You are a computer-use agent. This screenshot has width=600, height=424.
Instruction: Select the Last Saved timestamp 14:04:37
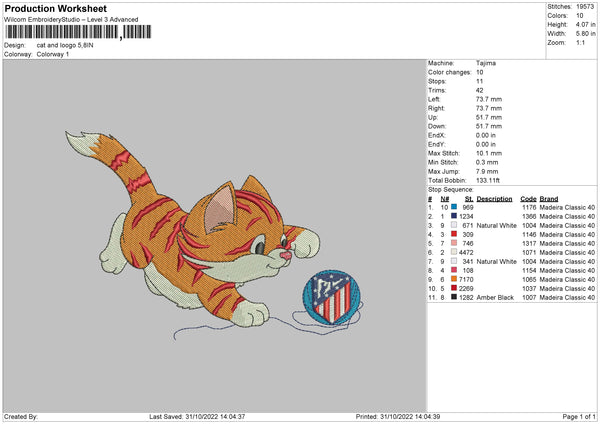pyautogui.click(x=231, y=416)
